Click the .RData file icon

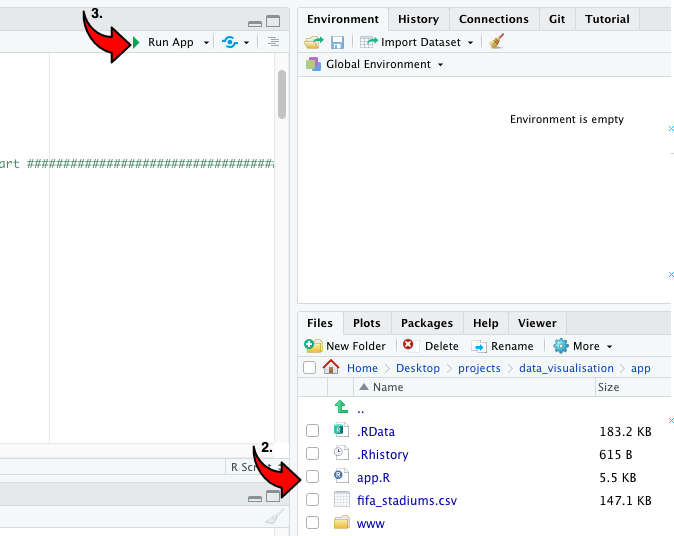(x=341, y=430)
